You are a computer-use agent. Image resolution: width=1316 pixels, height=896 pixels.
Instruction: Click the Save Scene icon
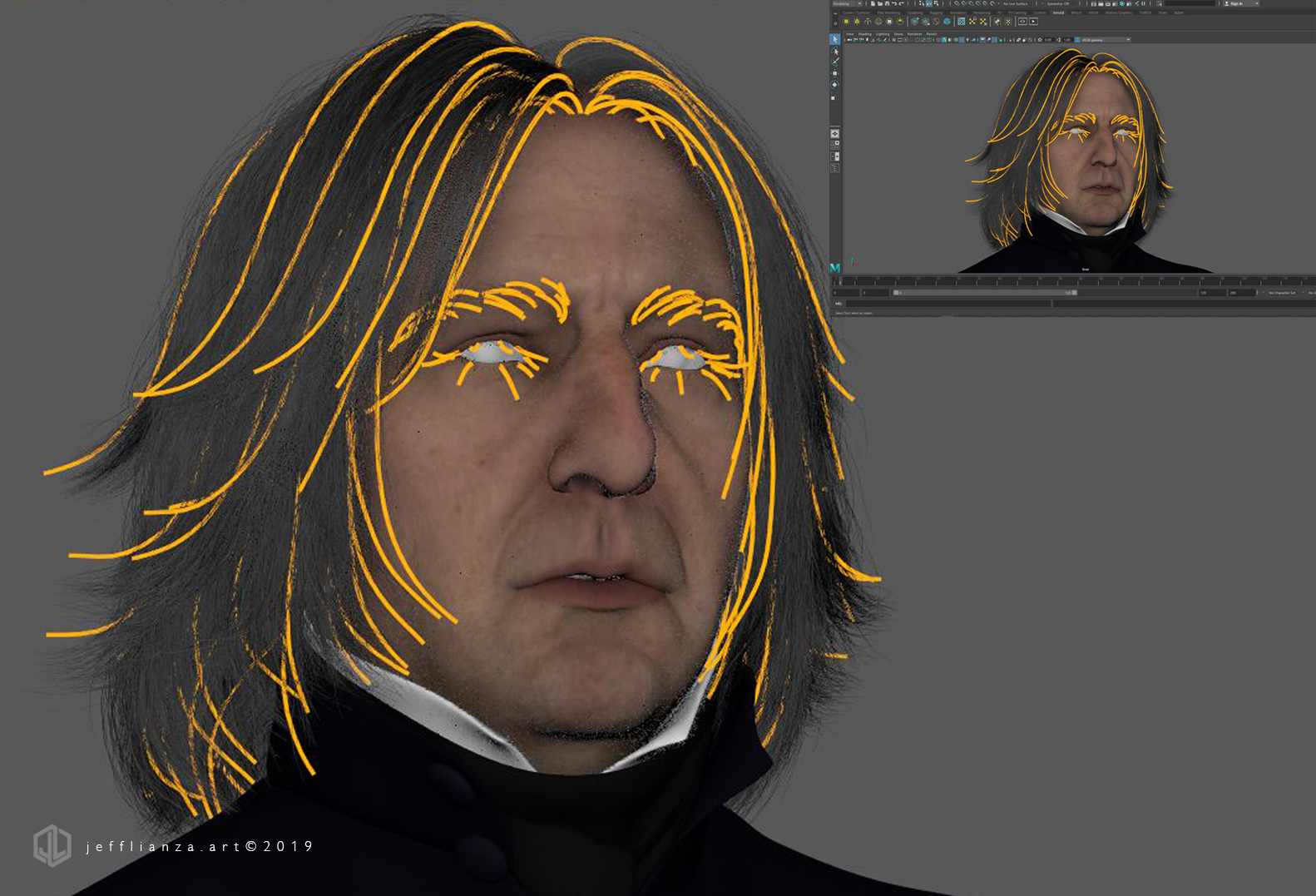click(x=888, y=3)
